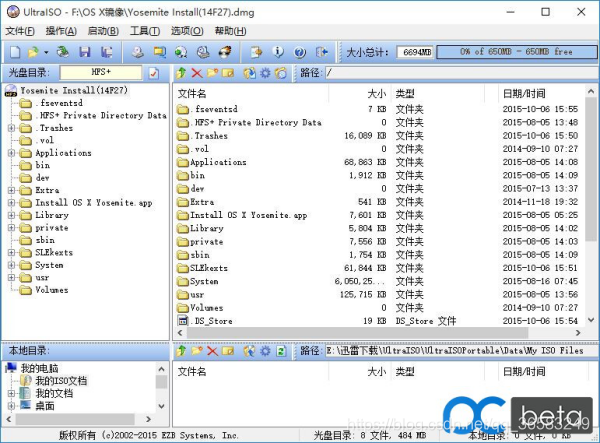Click the blue Help question mark icon
This screenshot has width=600, height=443.
point(300,52)
